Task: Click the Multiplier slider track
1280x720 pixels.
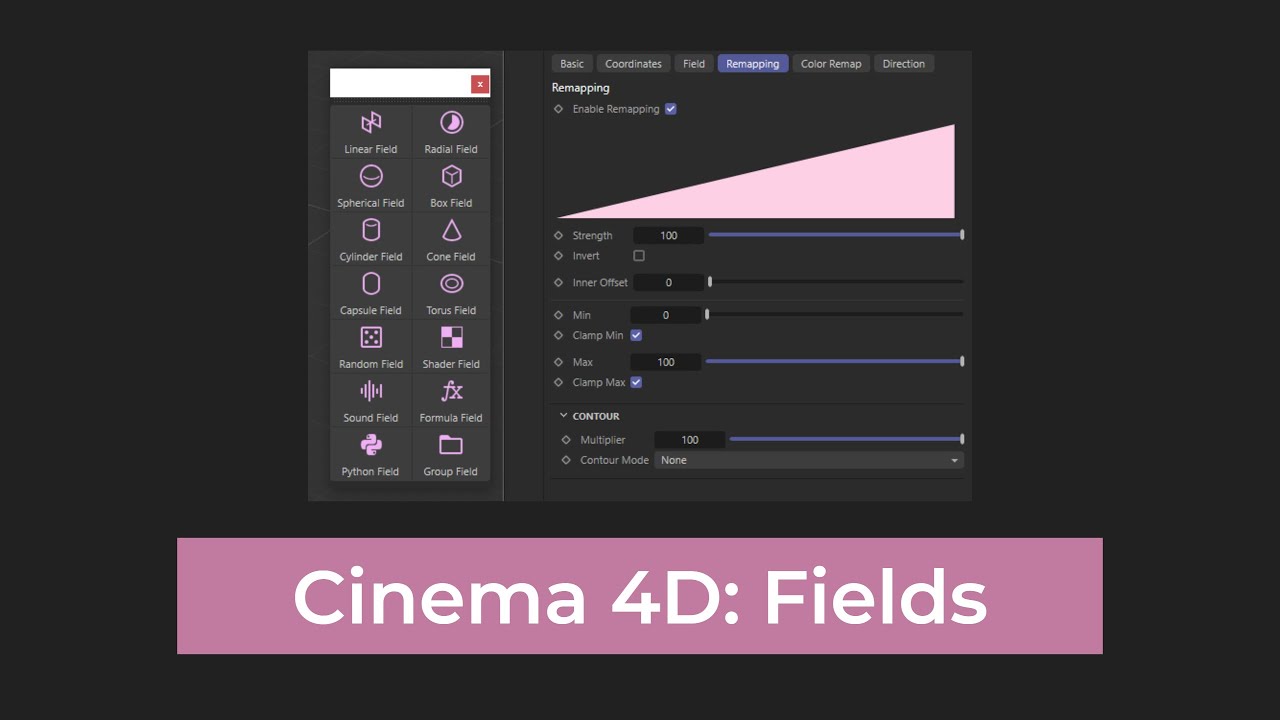Action: (x=846, y=439)
